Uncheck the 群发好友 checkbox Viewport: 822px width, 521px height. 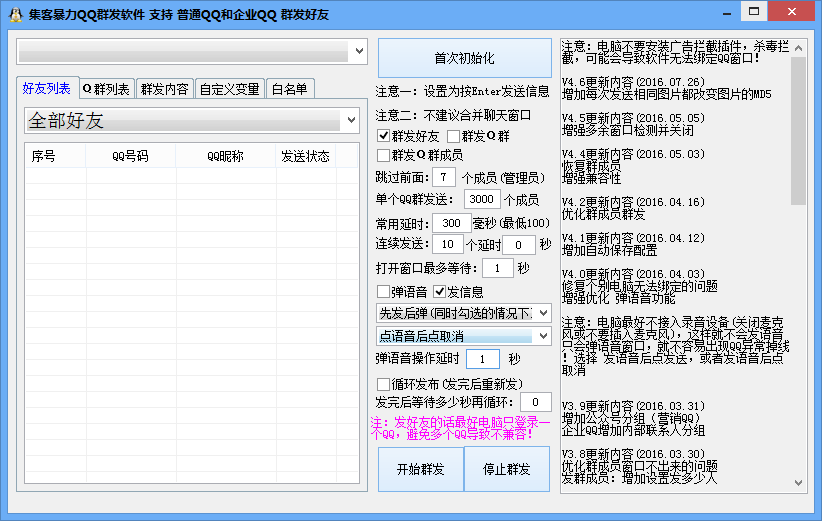pyautogui.click(x=384, y=136)
